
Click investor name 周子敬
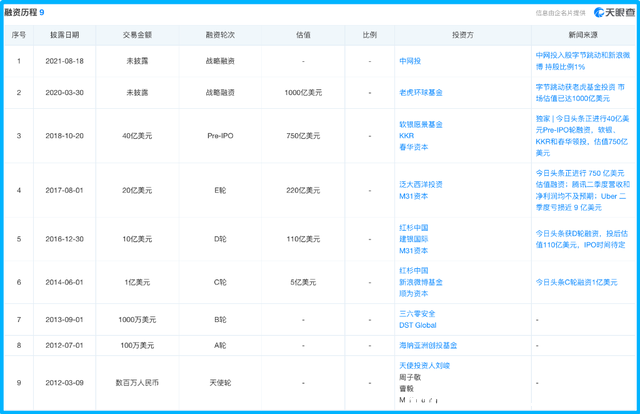[410, 377]
